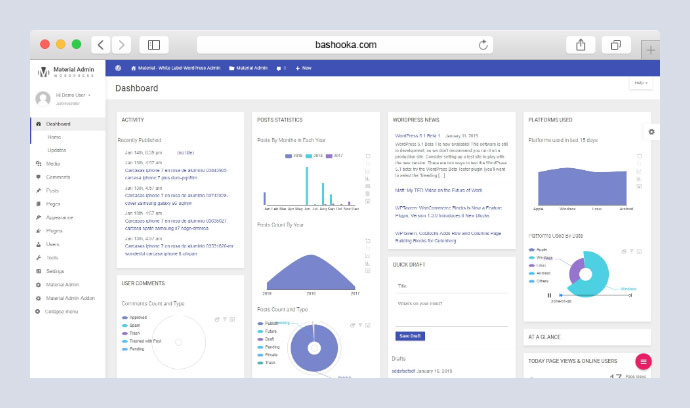
Task: Click the Pages icon in sidebar
Action: pyautogui.click(x=38, y=204)
